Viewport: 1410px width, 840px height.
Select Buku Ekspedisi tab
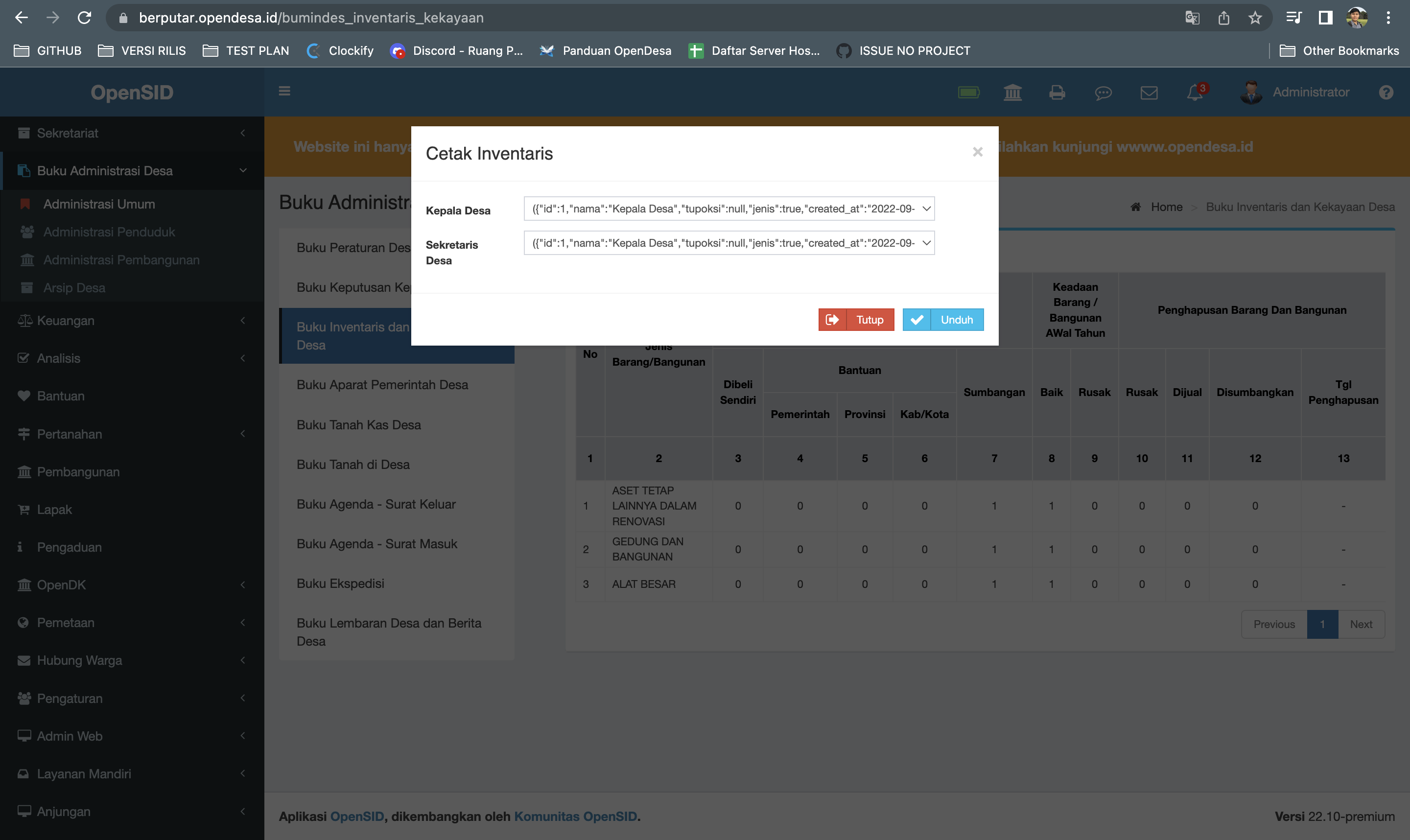click(x=396, y=583)
